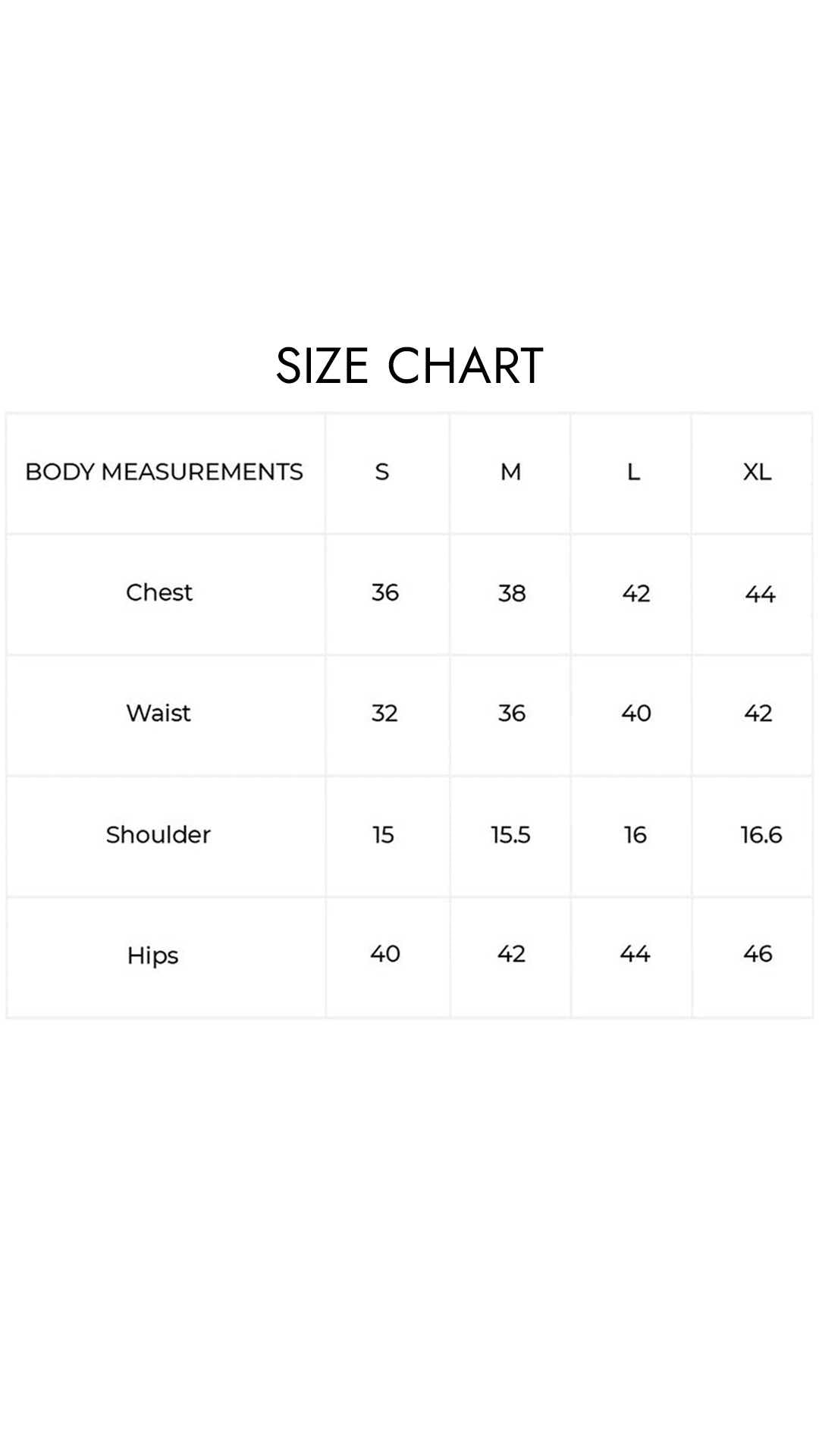Select Hips value 40 for size S
The image size is (819, 1456).
point(385,954)
